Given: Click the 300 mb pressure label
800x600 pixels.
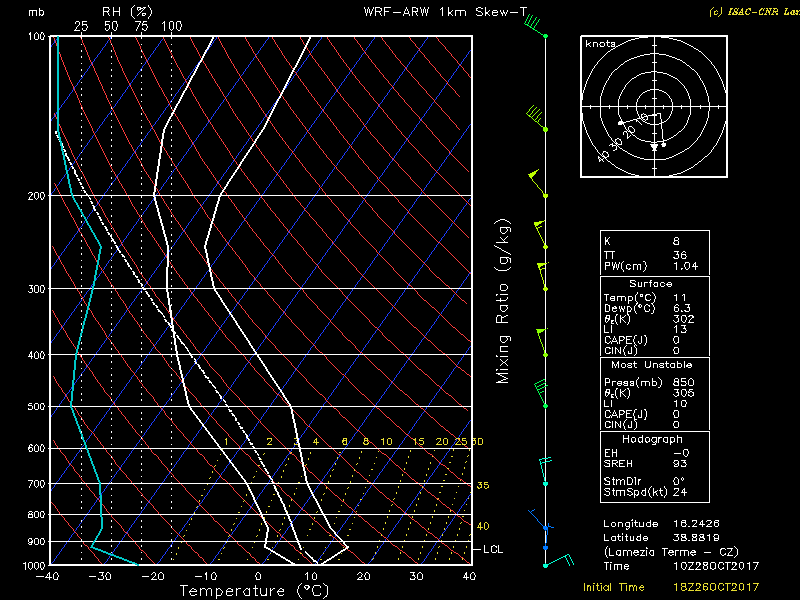Looking at the screenshot, I should [36, 289].
